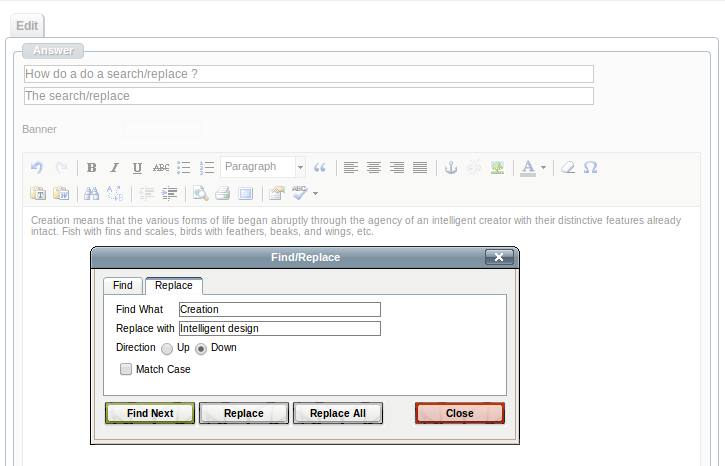Image resolution: width=725 pixels, height=466 pixels.
Task: Insert special character using the Omega icon
Action: pyautogui.click(x=590, y=168)
